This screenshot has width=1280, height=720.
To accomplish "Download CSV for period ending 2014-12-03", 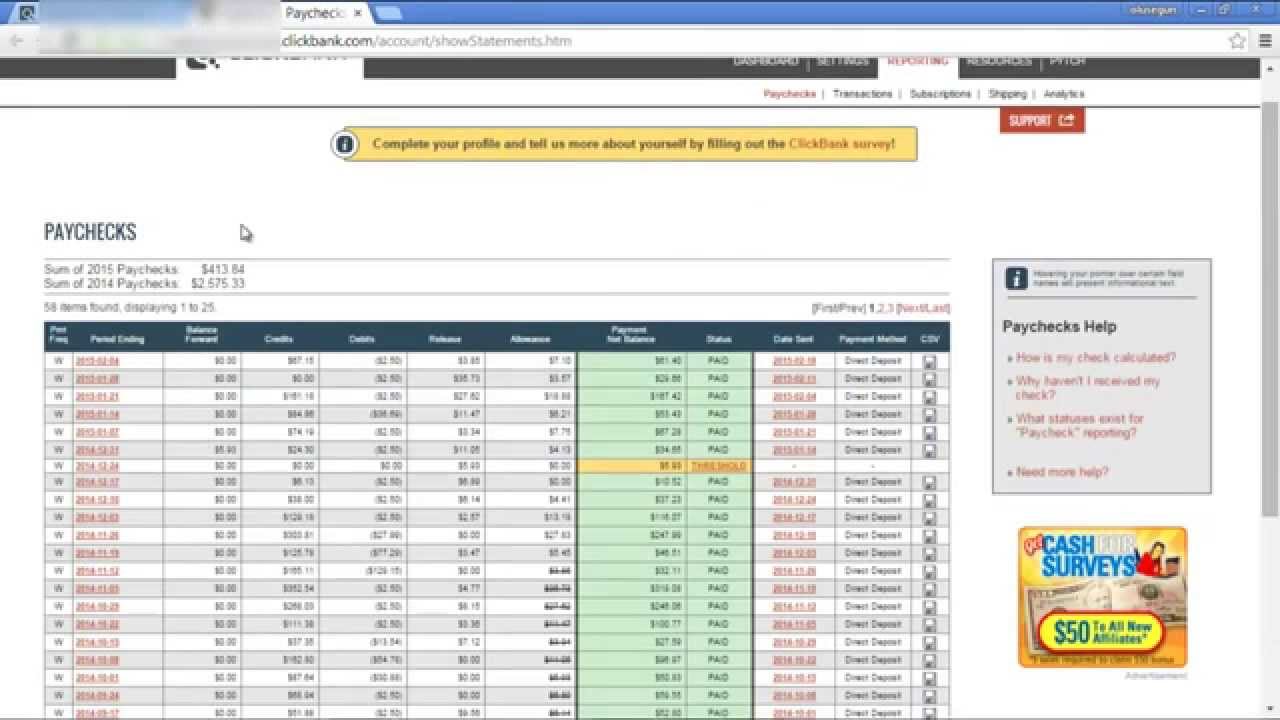I will point(929,519).
